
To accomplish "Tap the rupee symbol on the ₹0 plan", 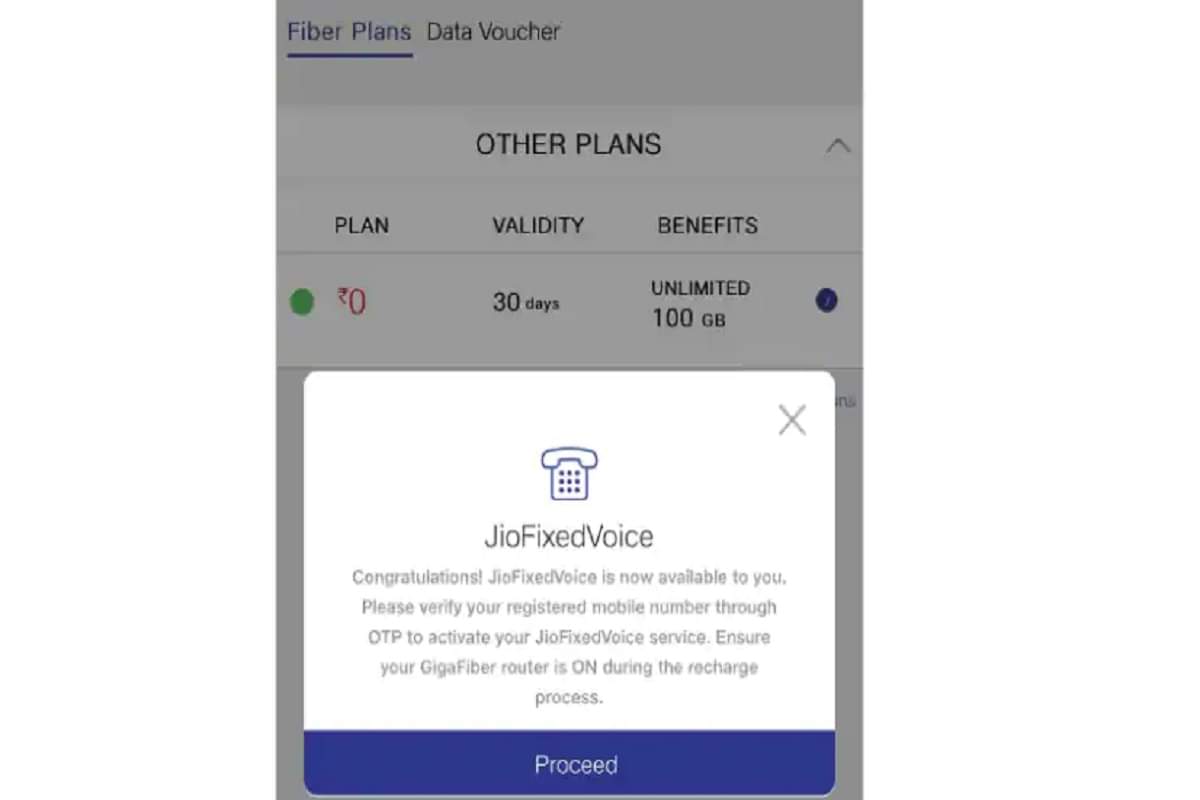I will [342, 299].
